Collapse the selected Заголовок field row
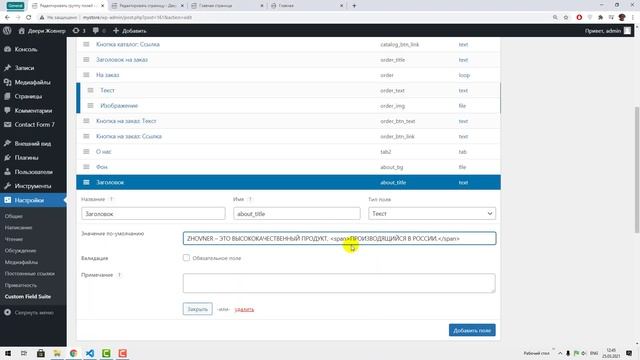This screenshot has height=360, width=640. tap(110, 182)
